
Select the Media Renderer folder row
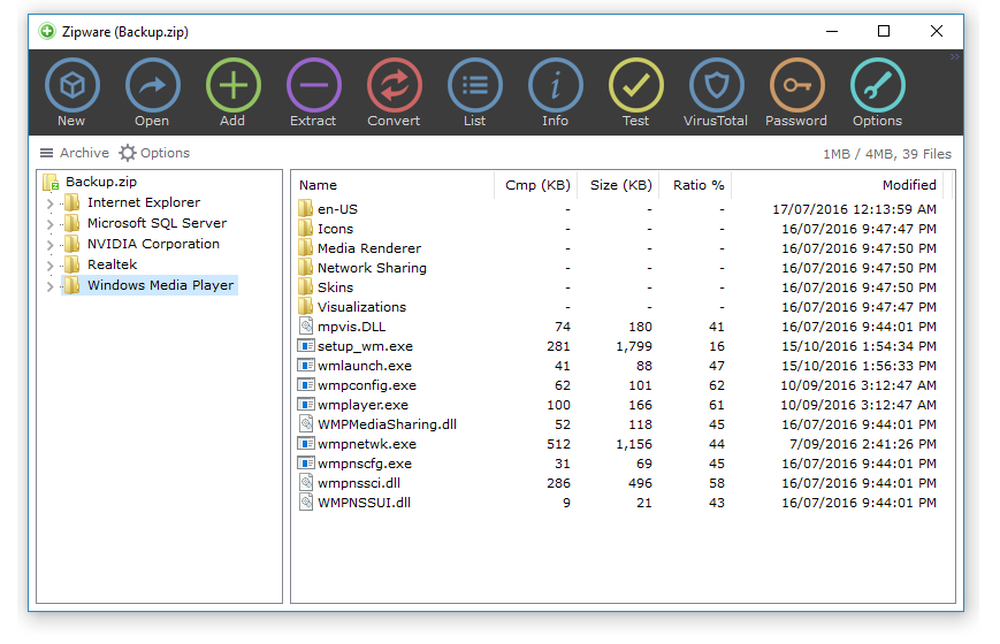(618, 249)
